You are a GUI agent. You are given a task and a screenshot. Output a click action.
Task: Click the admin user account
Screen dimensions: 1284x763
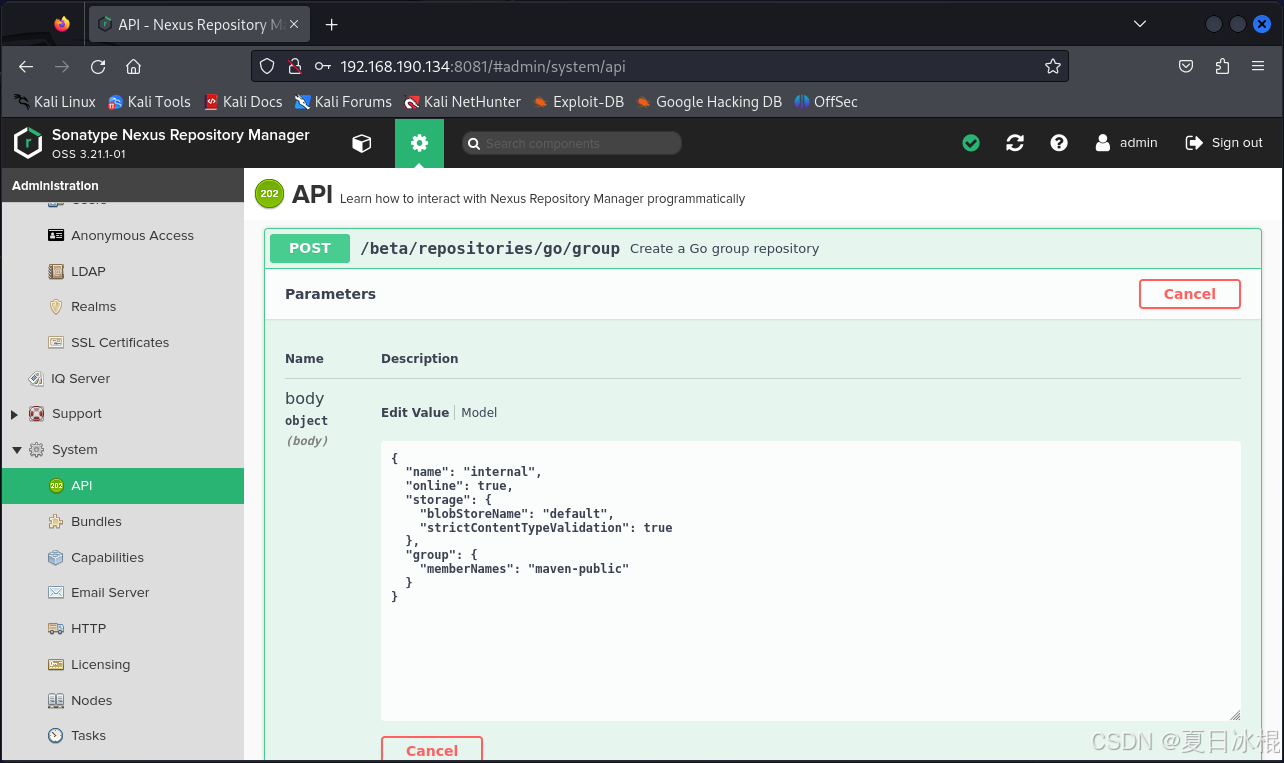pos(1126,143)
